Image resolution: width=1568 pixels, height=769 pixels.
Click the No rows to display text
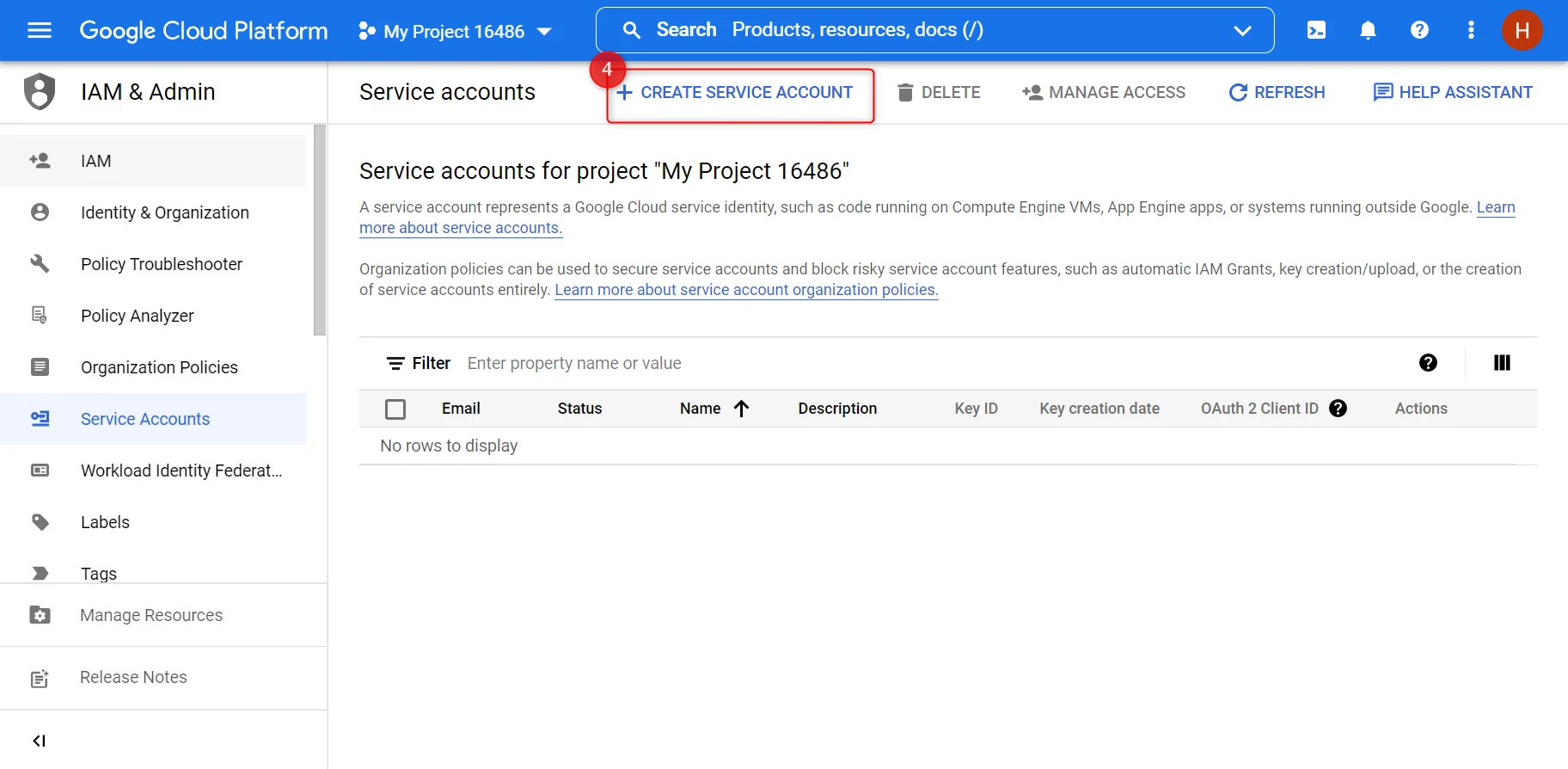[x=449, y=446]
